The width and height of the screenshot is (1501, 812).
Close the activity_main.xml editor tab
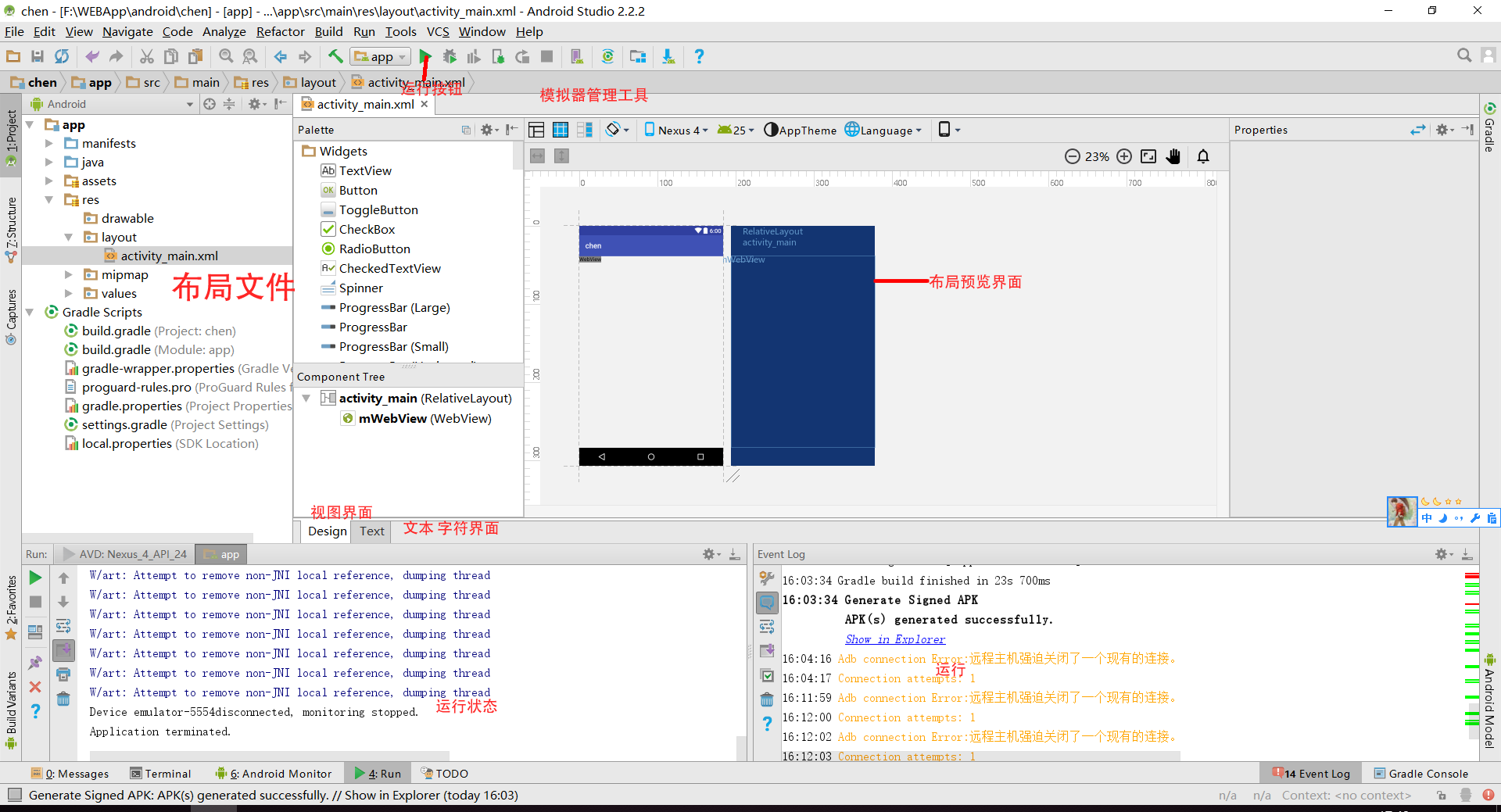(425, 104)
